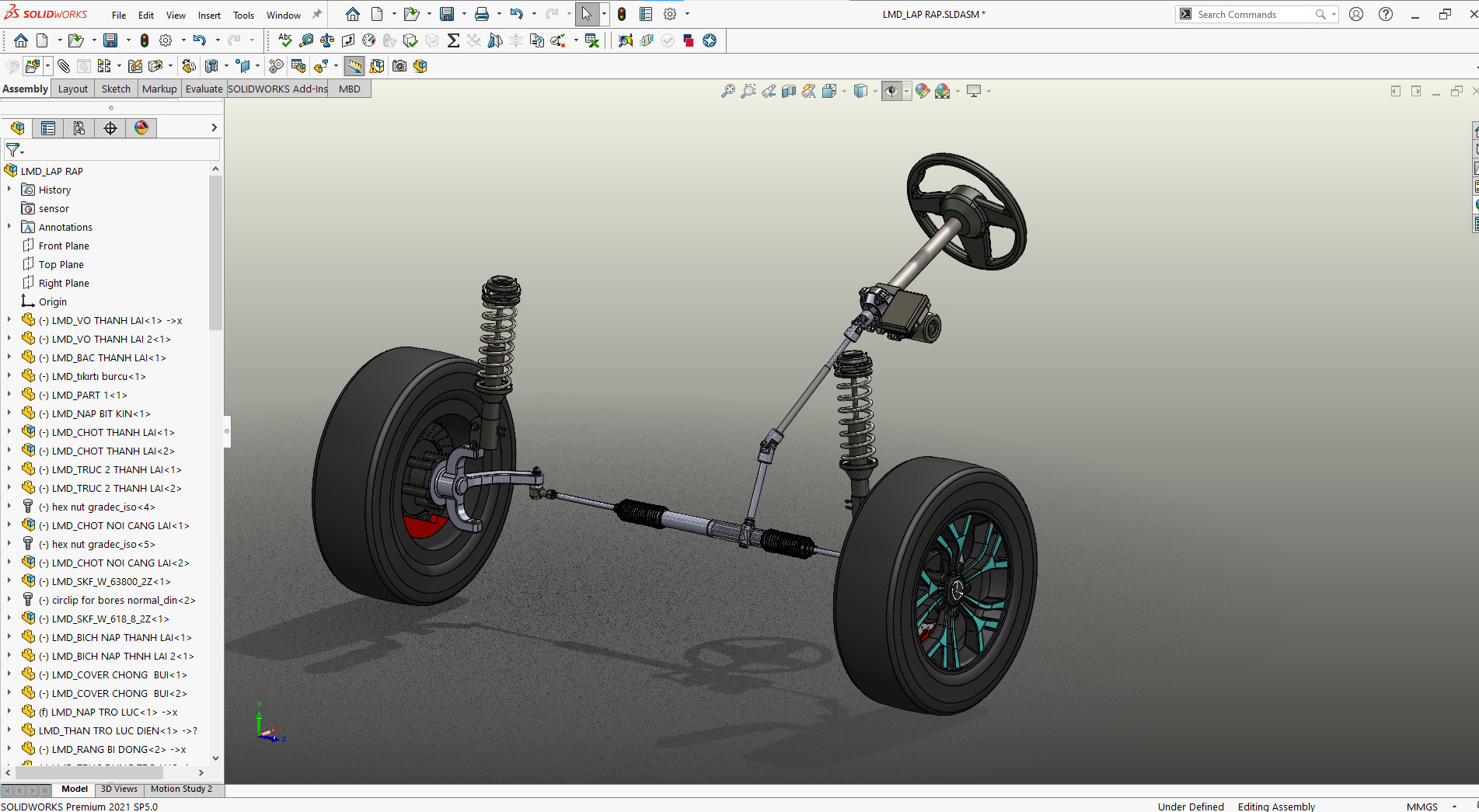1479x812 pixels.
Task: Select Front Plane in the tree
Action: 64,246
